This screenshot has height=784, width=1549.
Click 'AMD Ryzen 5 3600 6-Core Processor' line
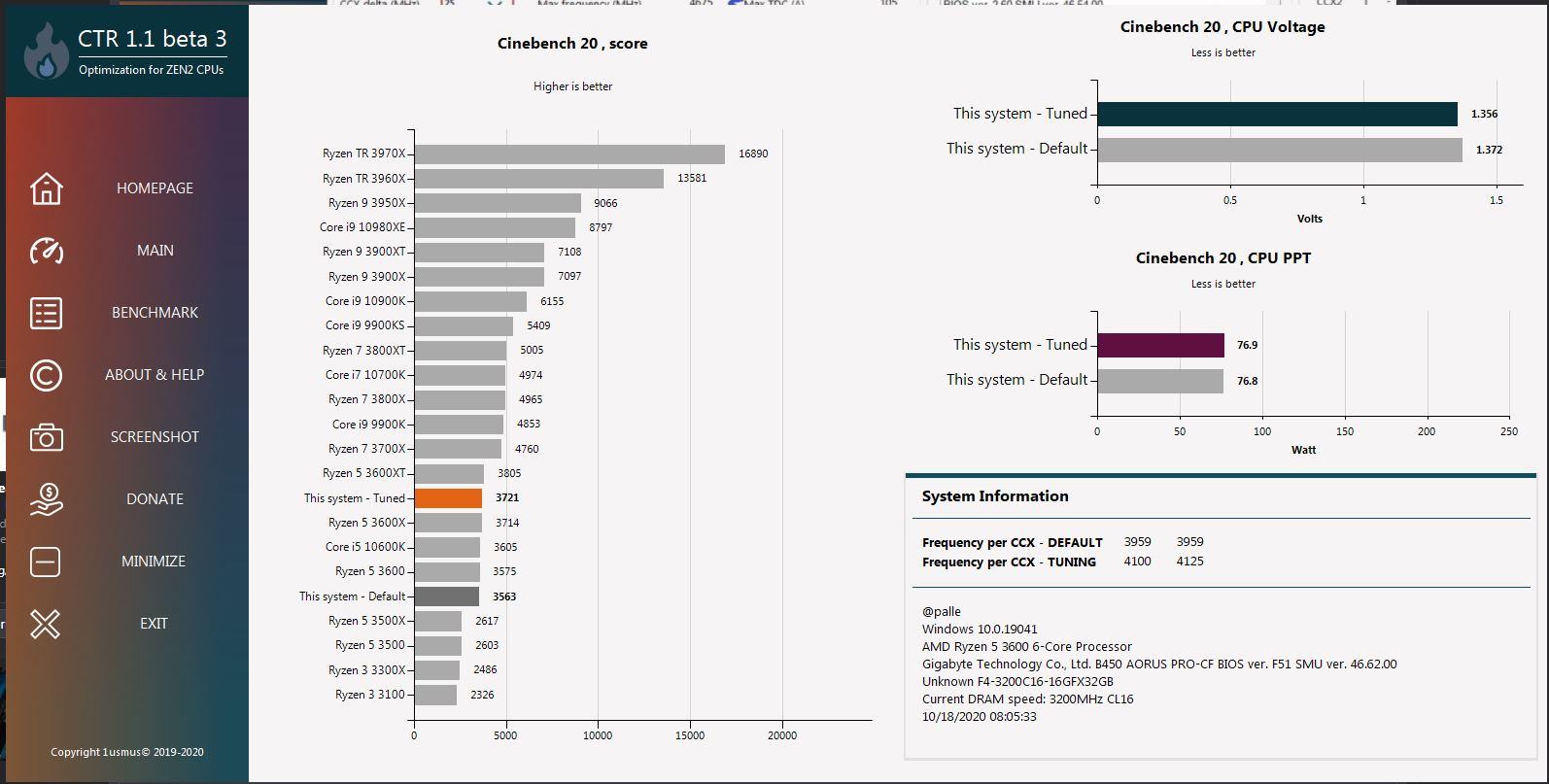tap(1027, 646)
